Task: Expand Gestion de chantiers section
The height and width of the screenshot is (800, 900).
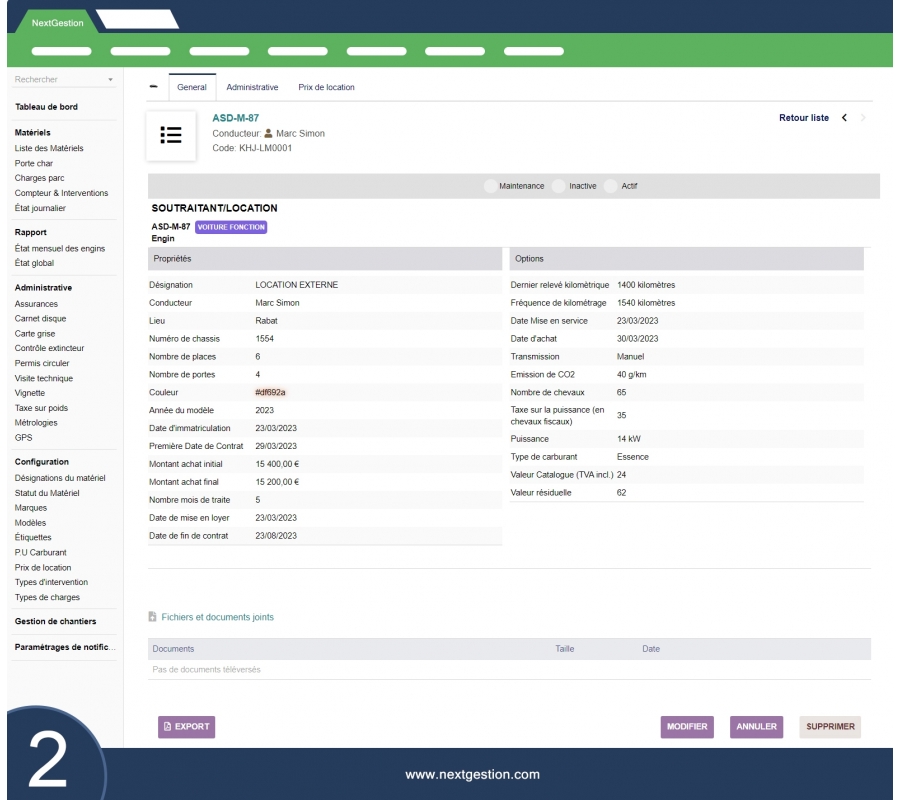Action: pos(55,622)
